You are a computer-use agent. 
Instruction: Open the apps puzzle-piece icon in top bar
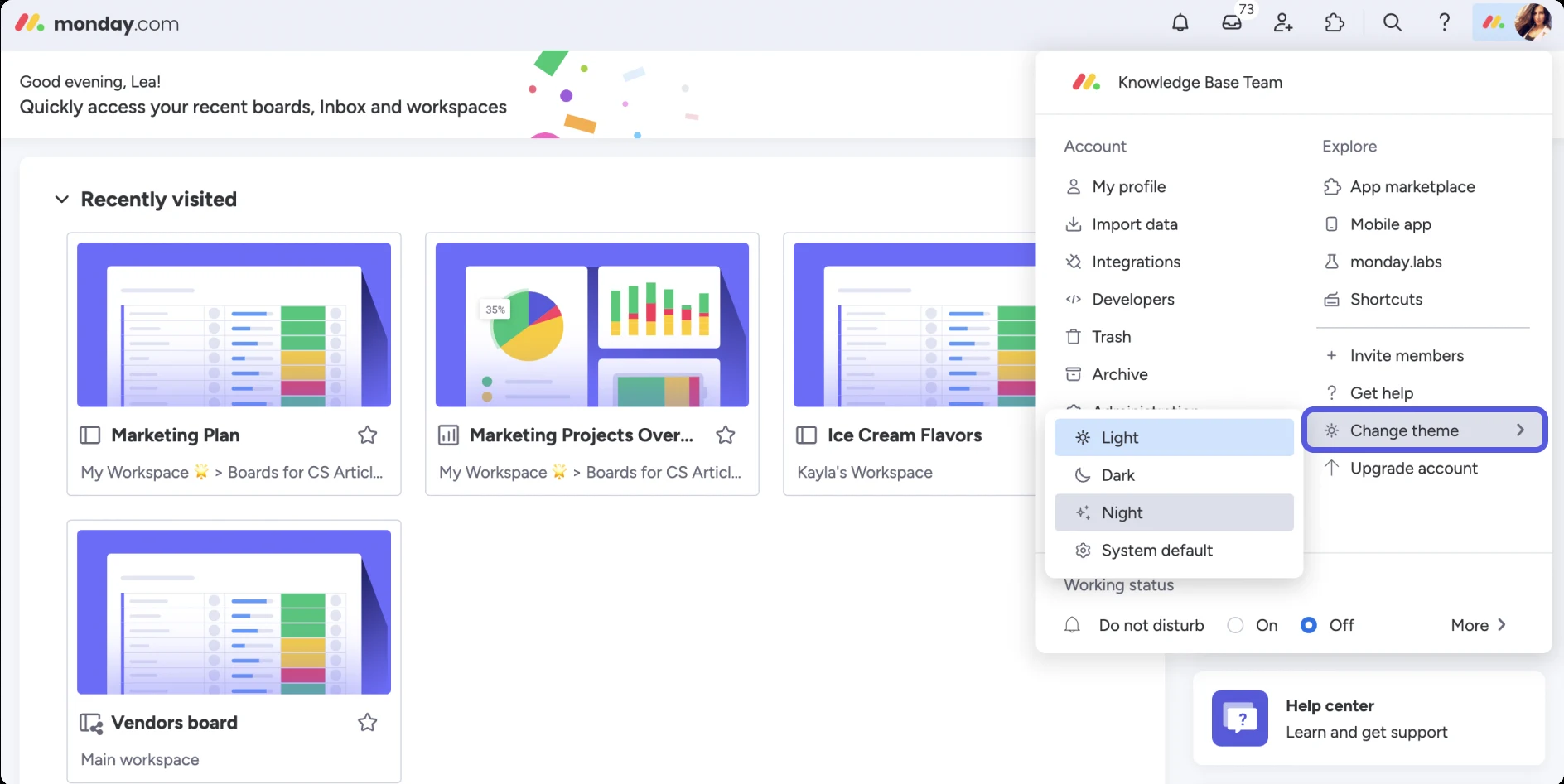(1335, 22)
